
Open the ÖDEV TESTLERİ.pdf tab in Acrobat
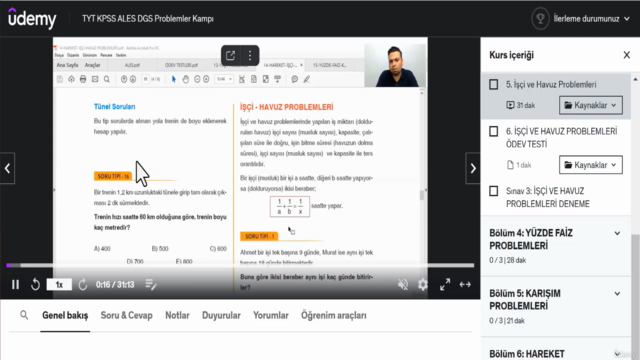point(181,65)
